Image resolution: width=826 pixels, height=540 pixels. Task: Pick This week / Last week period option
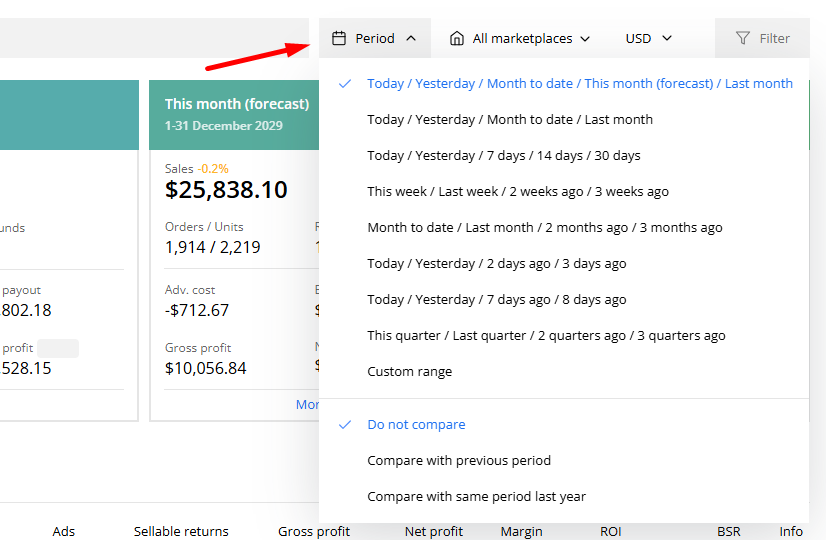coord(518,191)
